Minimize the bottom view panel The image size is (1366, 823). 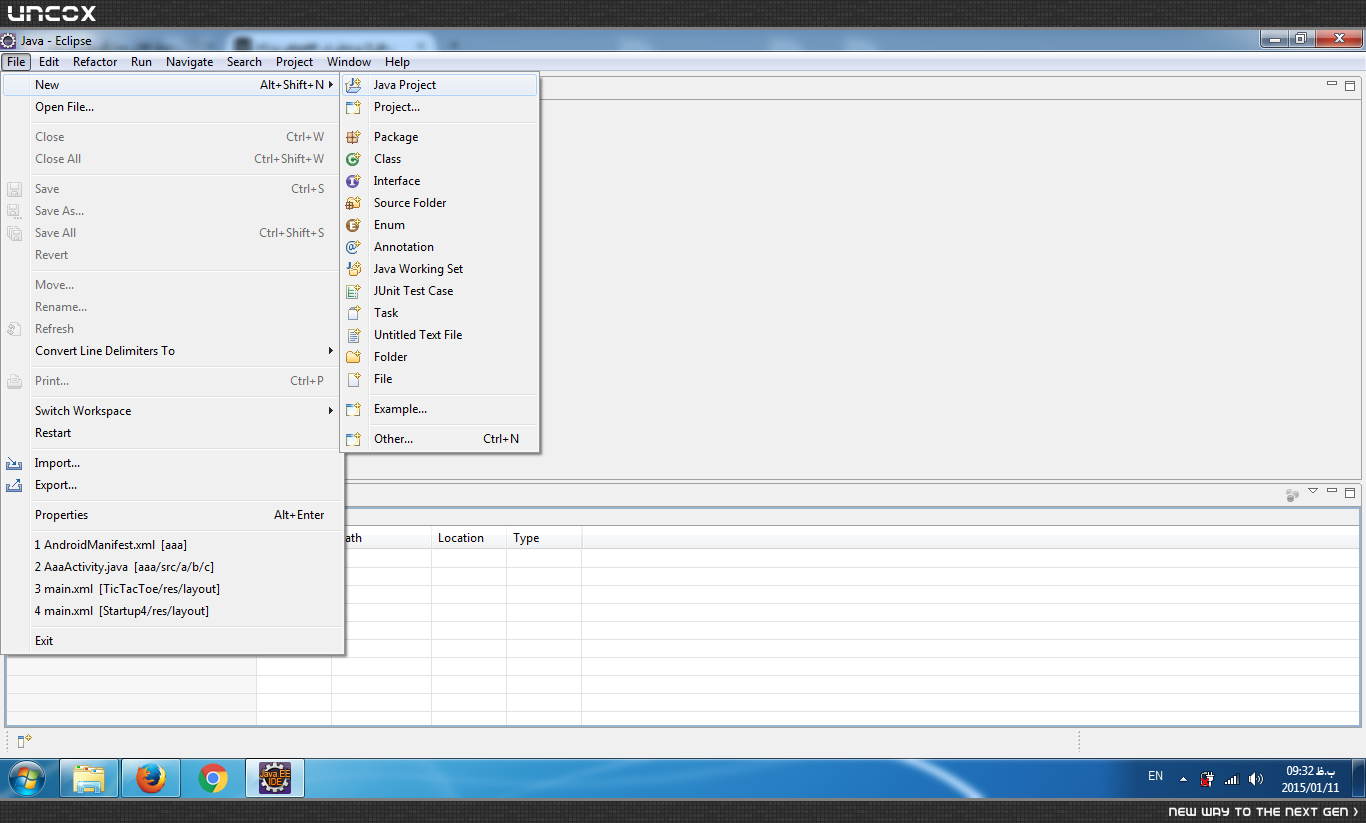(1332, 492)
